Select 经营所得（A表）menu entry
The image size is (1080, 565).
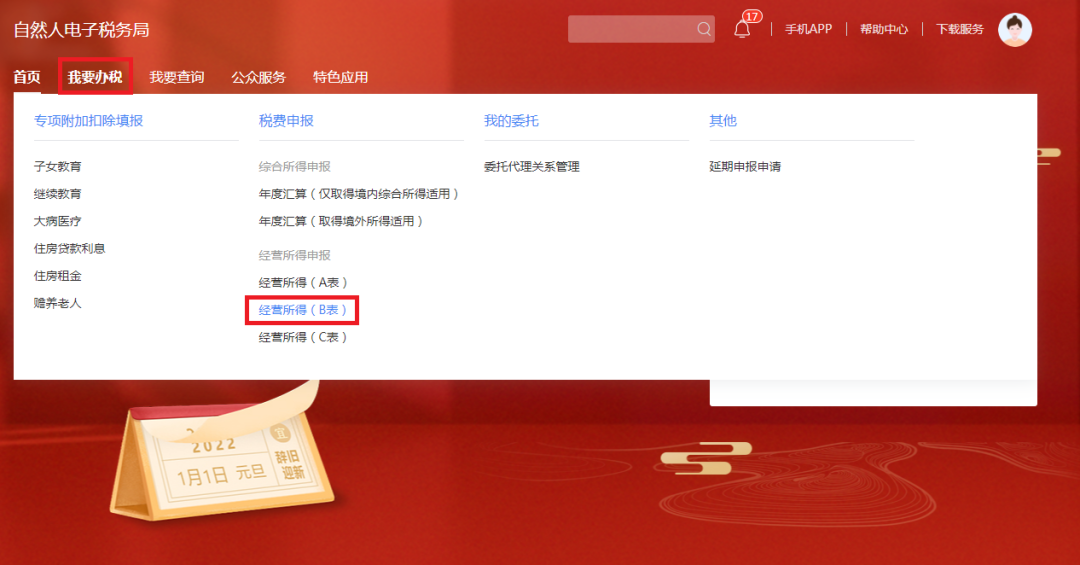click(302, 282)
